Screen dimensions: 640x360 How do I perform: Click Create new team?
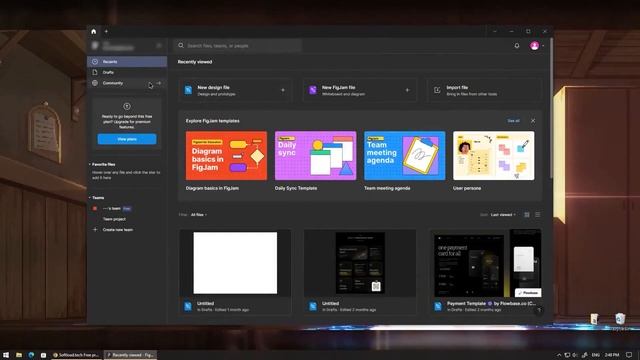tap(118, 230)
